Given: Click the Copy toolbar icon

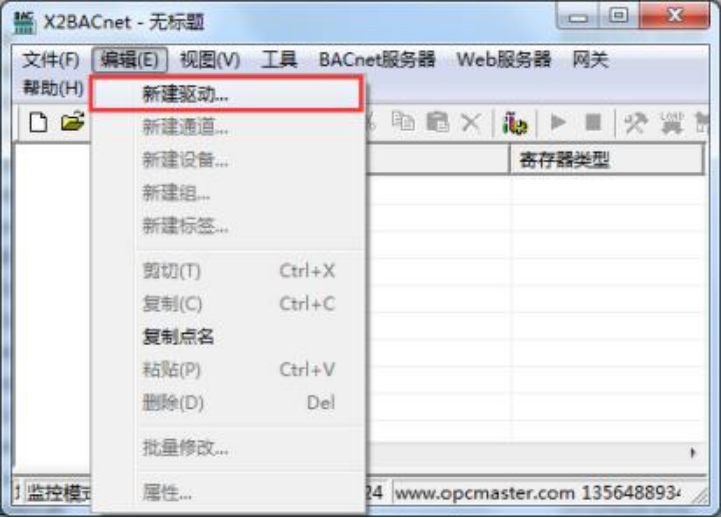Looking at the screenshot, I should click(x=403, y=122).
